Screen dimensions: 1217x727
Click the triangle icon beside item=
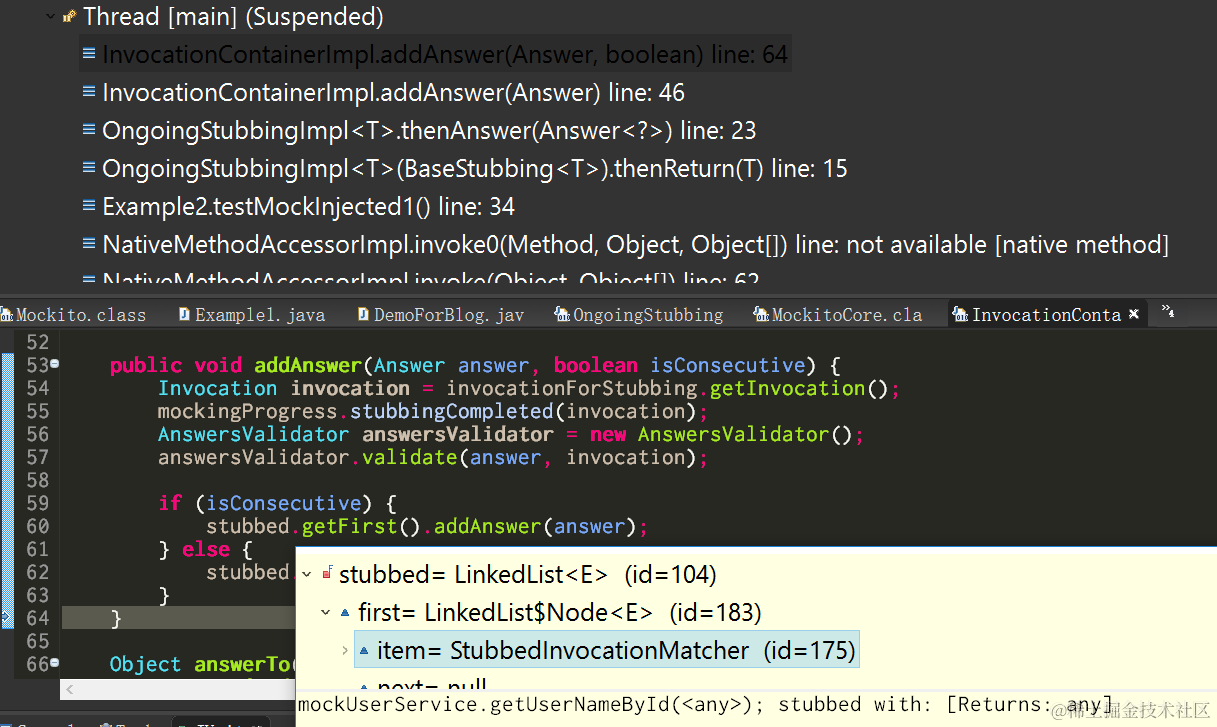[x=365, y=651]
